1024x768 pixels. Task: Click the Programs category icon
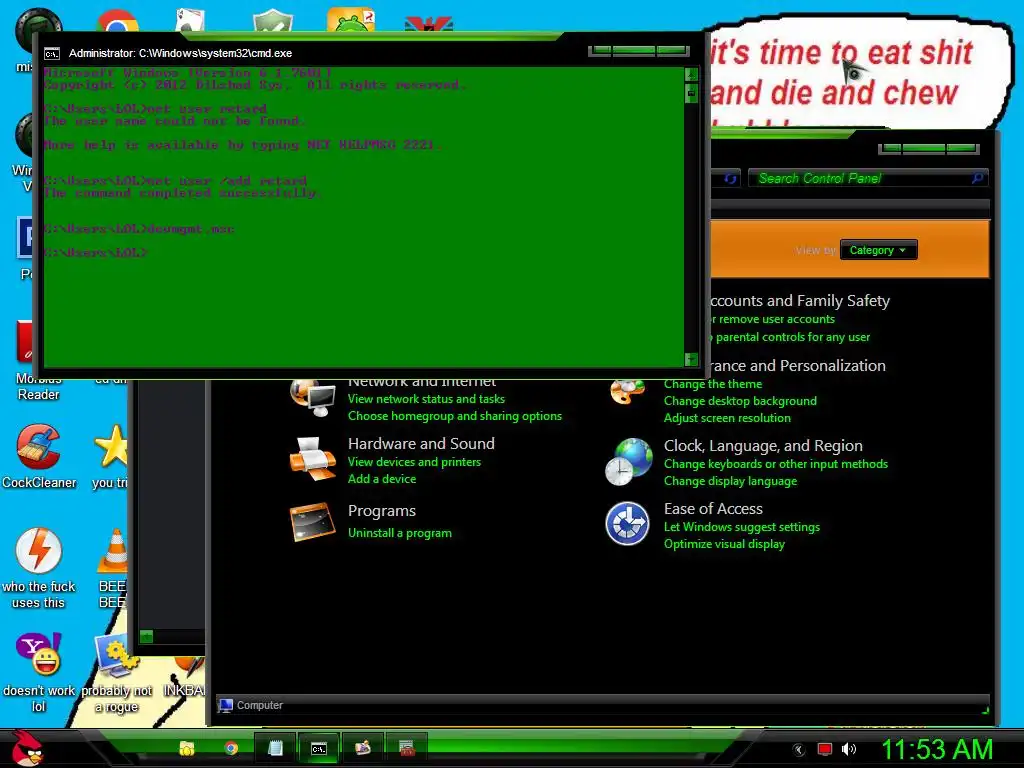[x=312, y=522]
